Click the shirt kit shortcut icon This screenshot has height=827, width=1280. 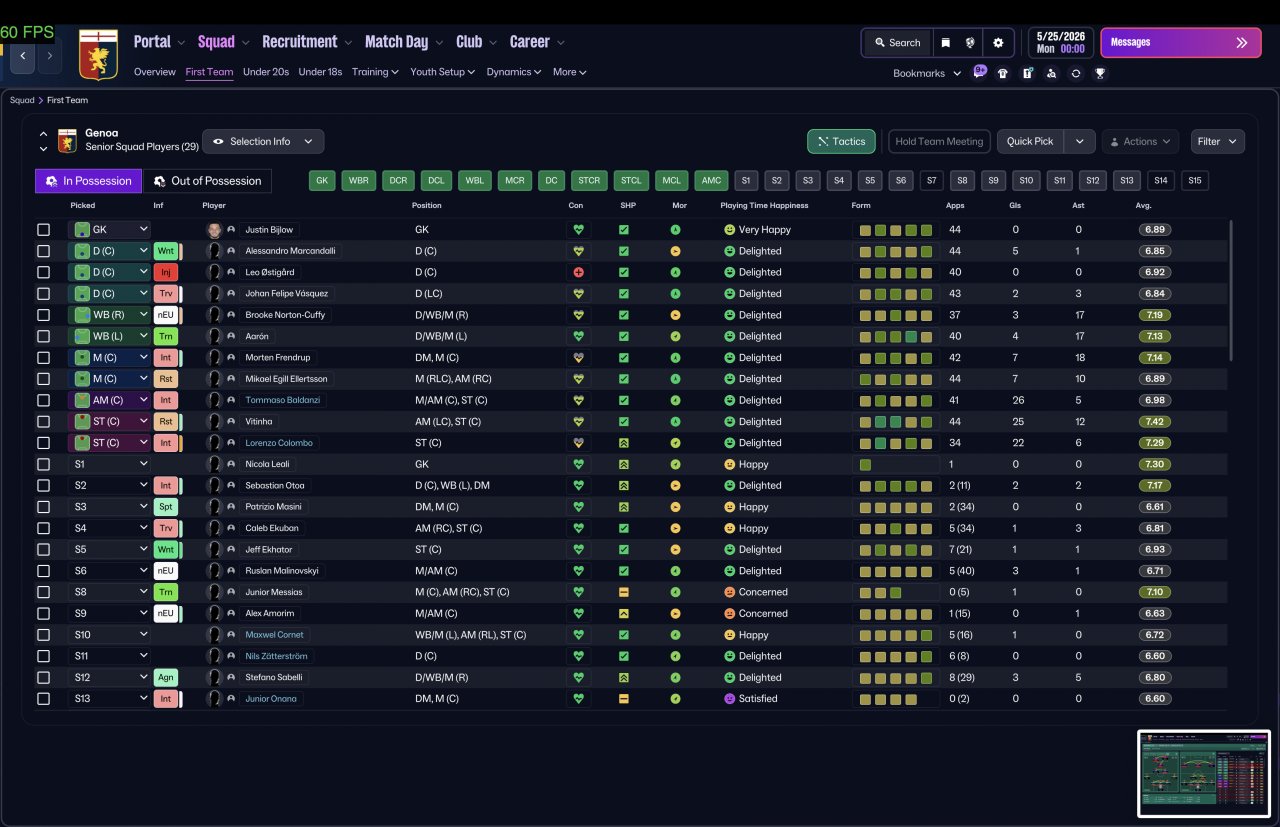point(1003,73)
